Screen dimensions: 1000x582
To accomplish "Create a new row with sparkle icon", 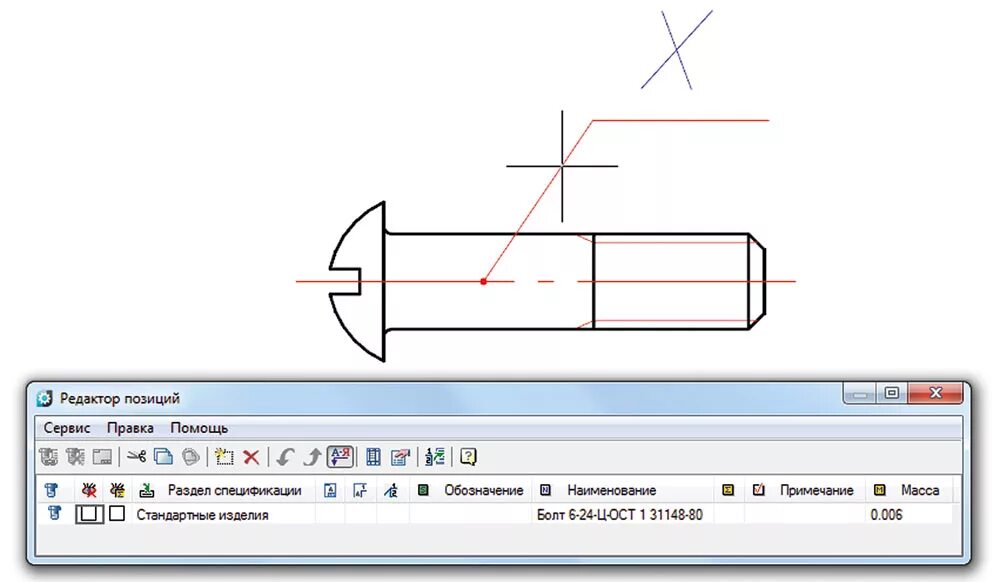I will [x=224, y=456].
